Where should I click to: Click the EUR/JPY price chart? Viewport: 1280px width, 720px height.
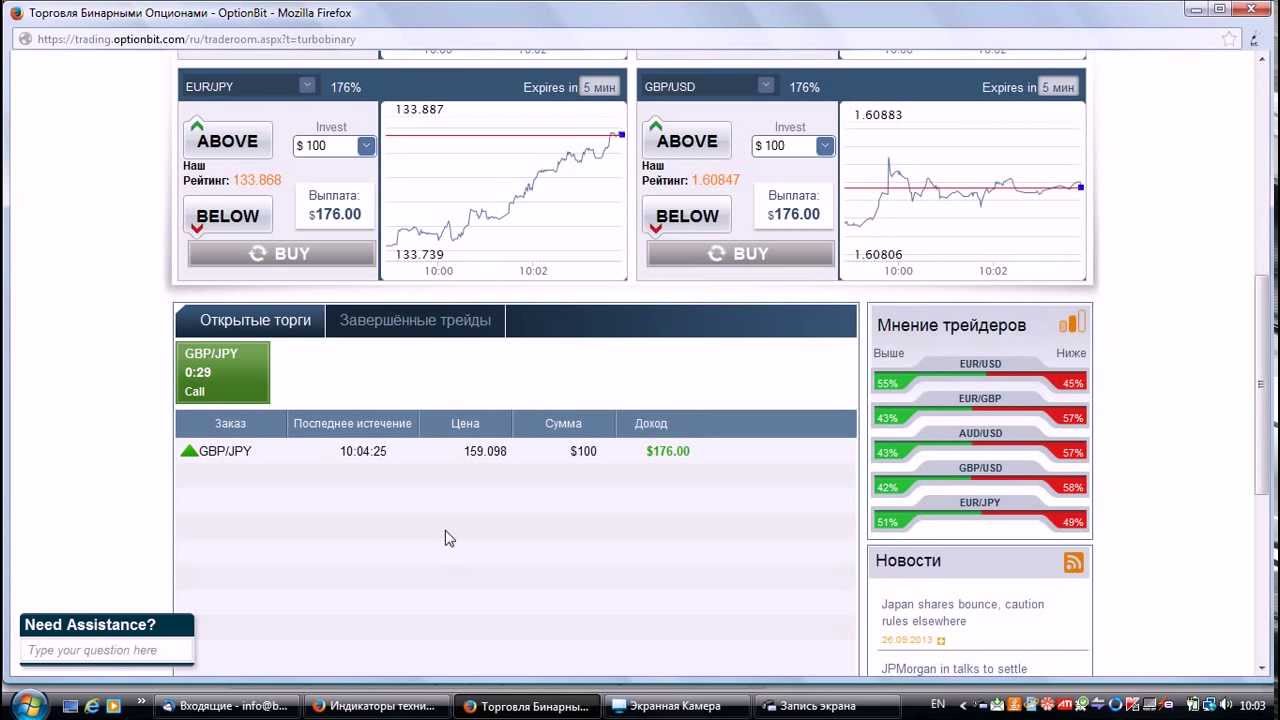click(504, 191)
